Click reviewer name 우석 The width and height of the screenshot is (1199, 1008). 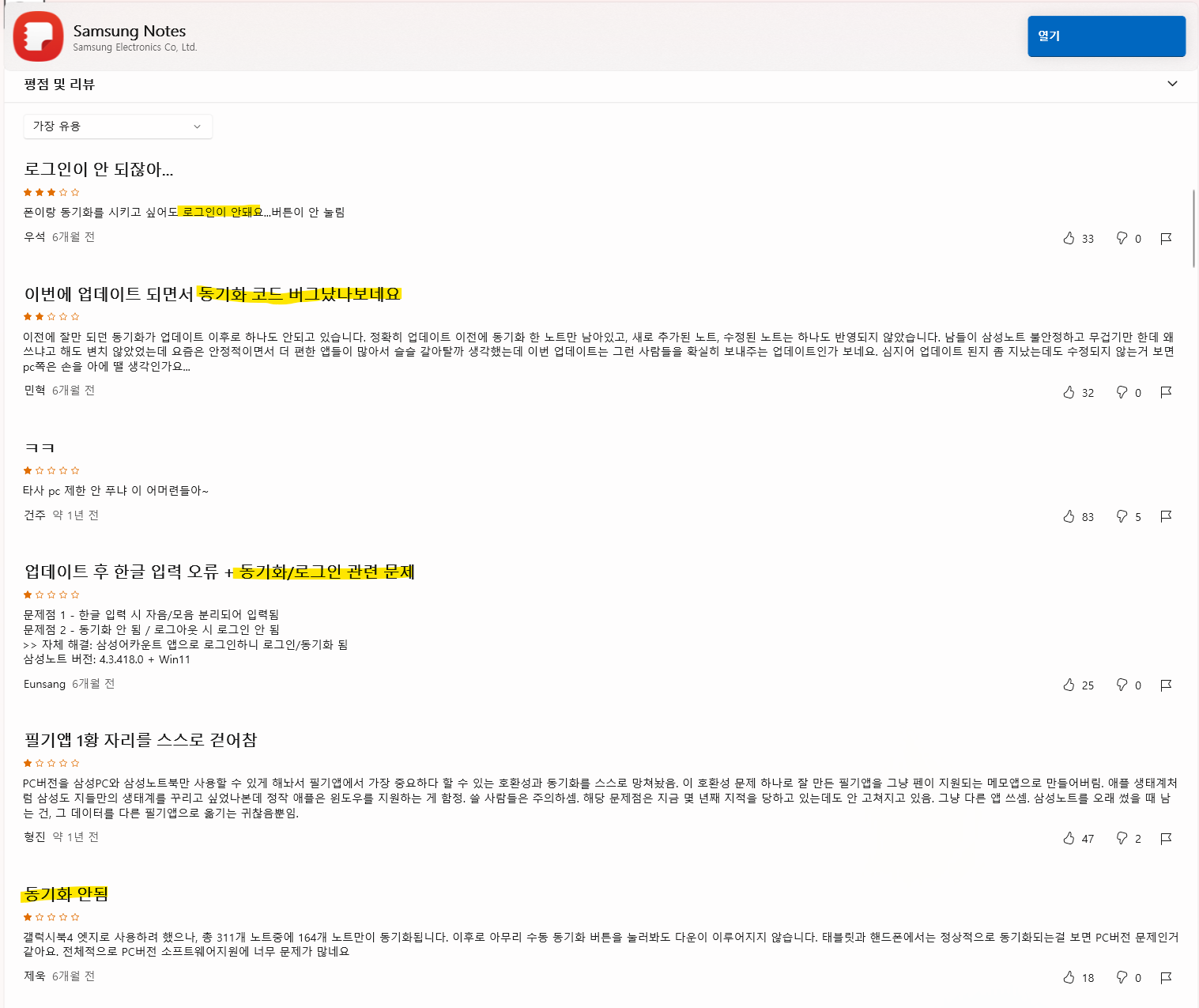tap(34, 237)
